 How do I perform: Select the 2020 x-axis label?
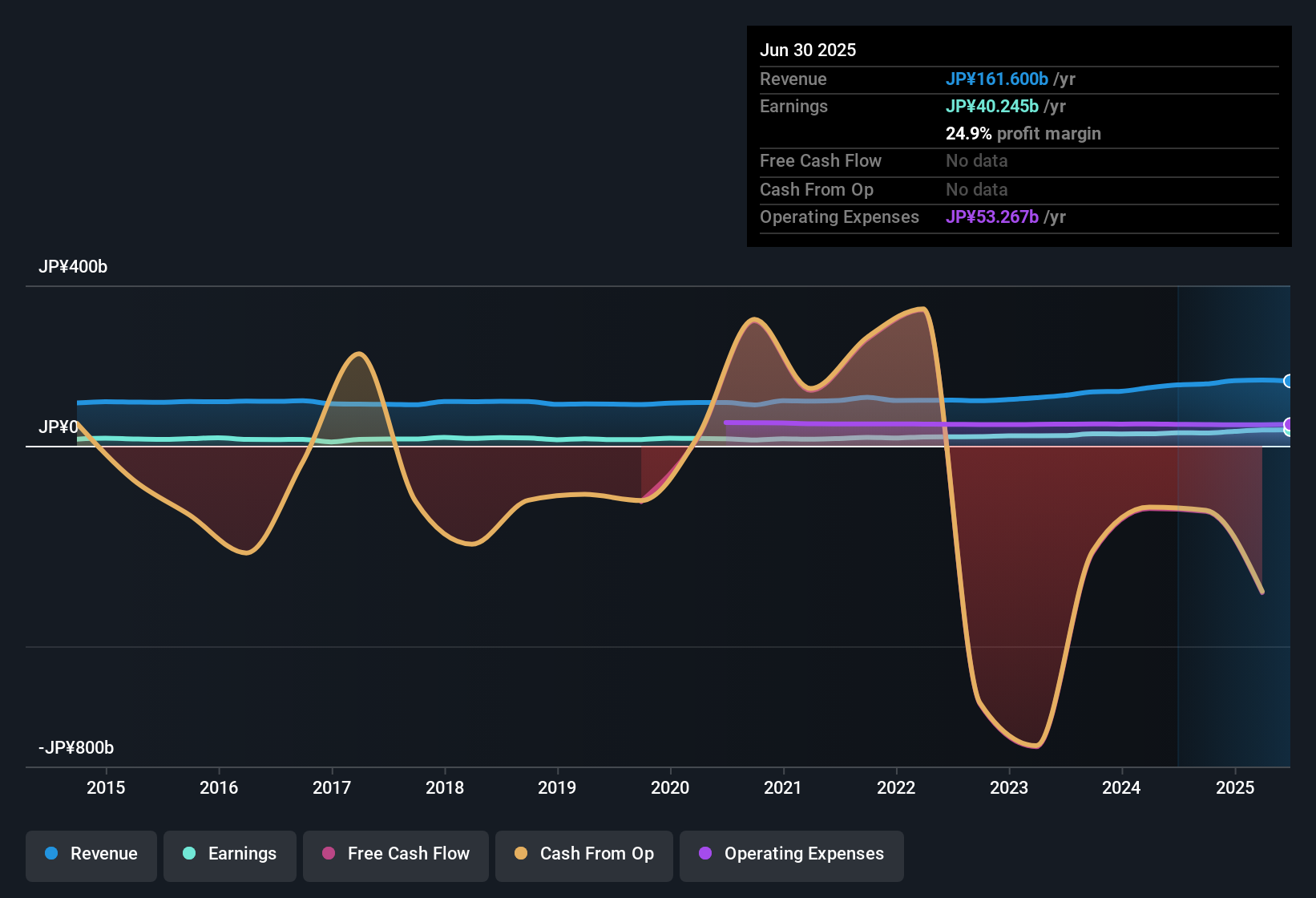click(670, 787)
